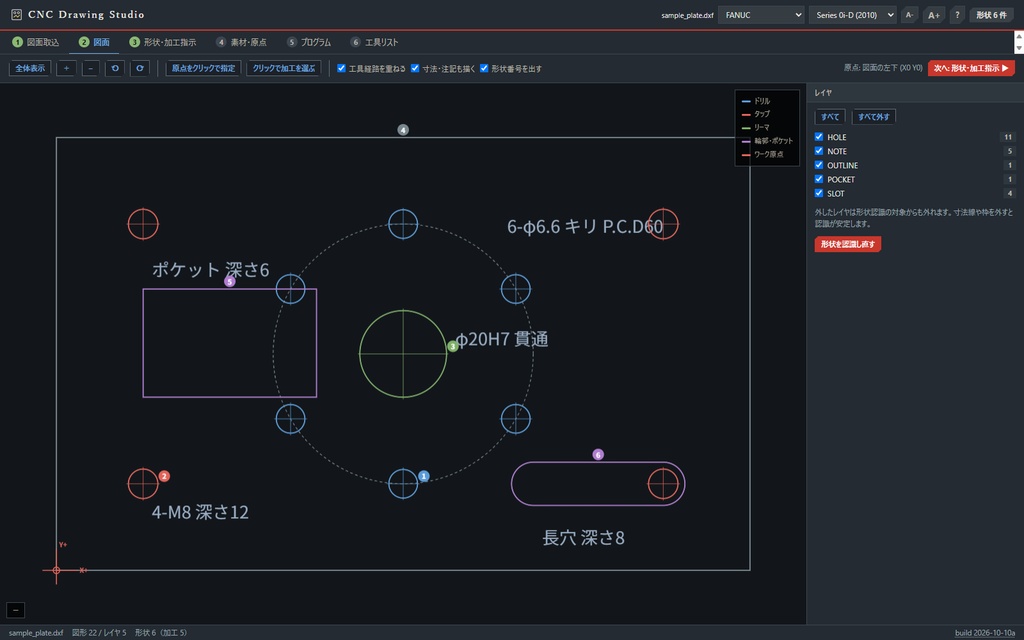1024x640 pixels.
Task: Click the φ20H7 貫通 annotation
Action: (502, 339)
